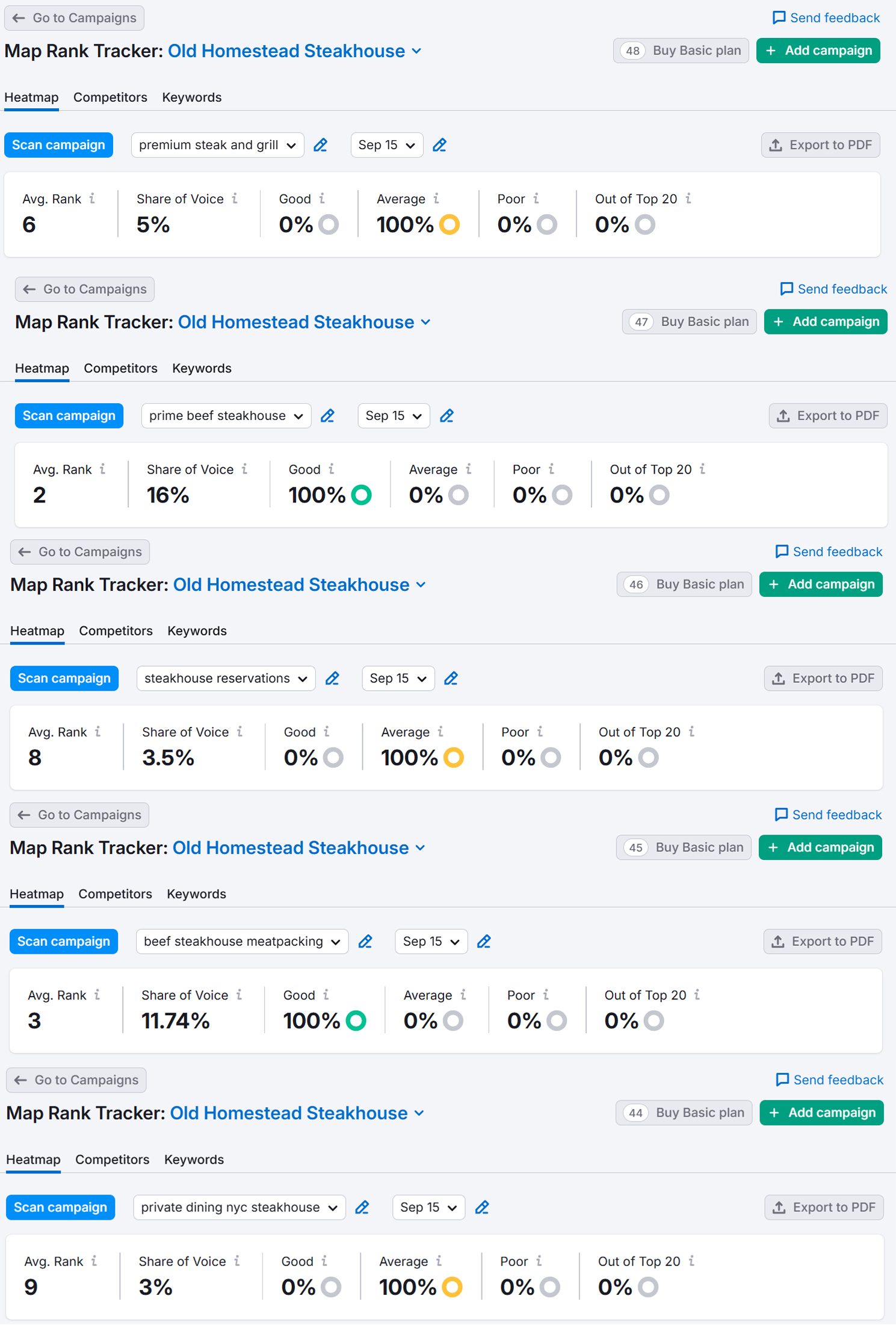Click edit pencil beside 'premium steak and grill' keyword
Viewport: 896px width, 1325px height.
tap(320, 145)
